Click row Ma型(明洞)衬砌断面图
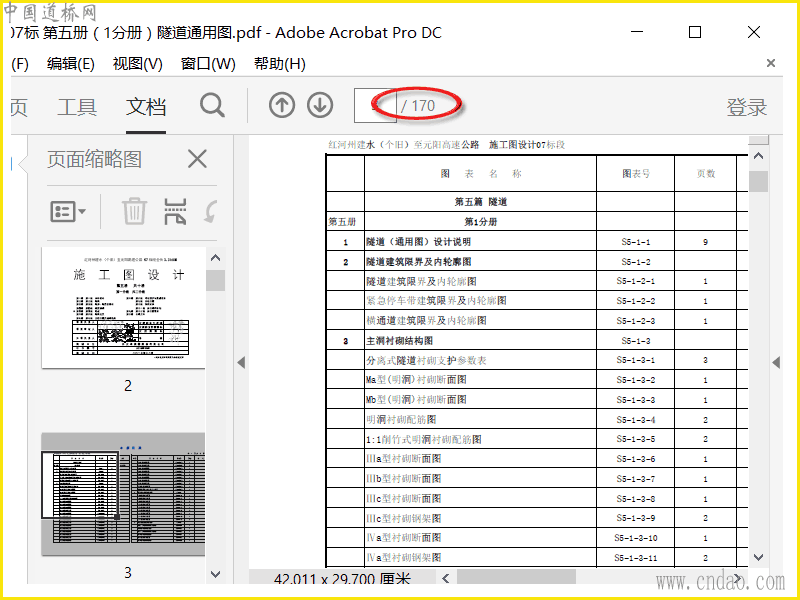800x600 pixels. [x=537, y=380]
